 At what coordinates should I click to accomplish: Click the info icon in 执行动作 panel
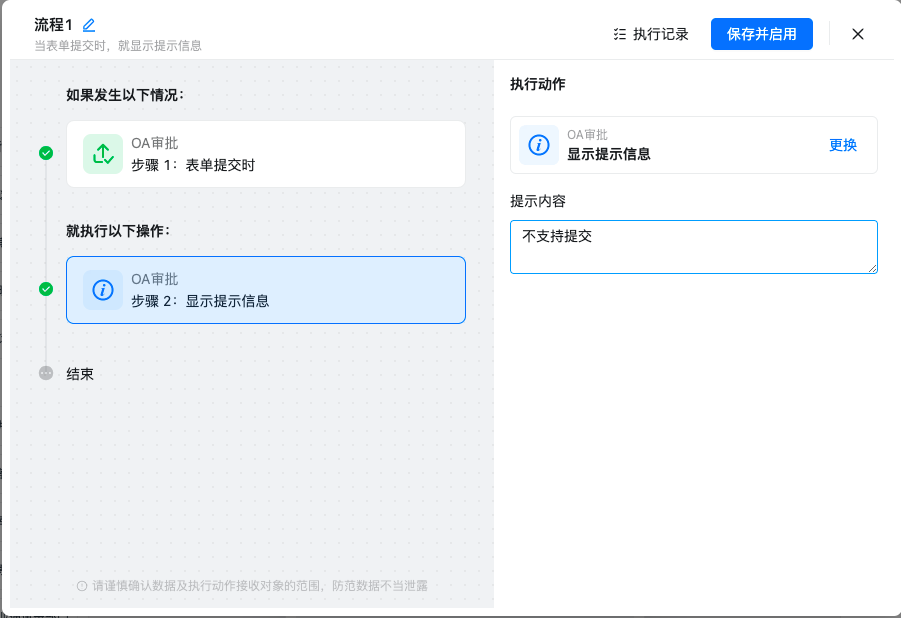[538, 145]
